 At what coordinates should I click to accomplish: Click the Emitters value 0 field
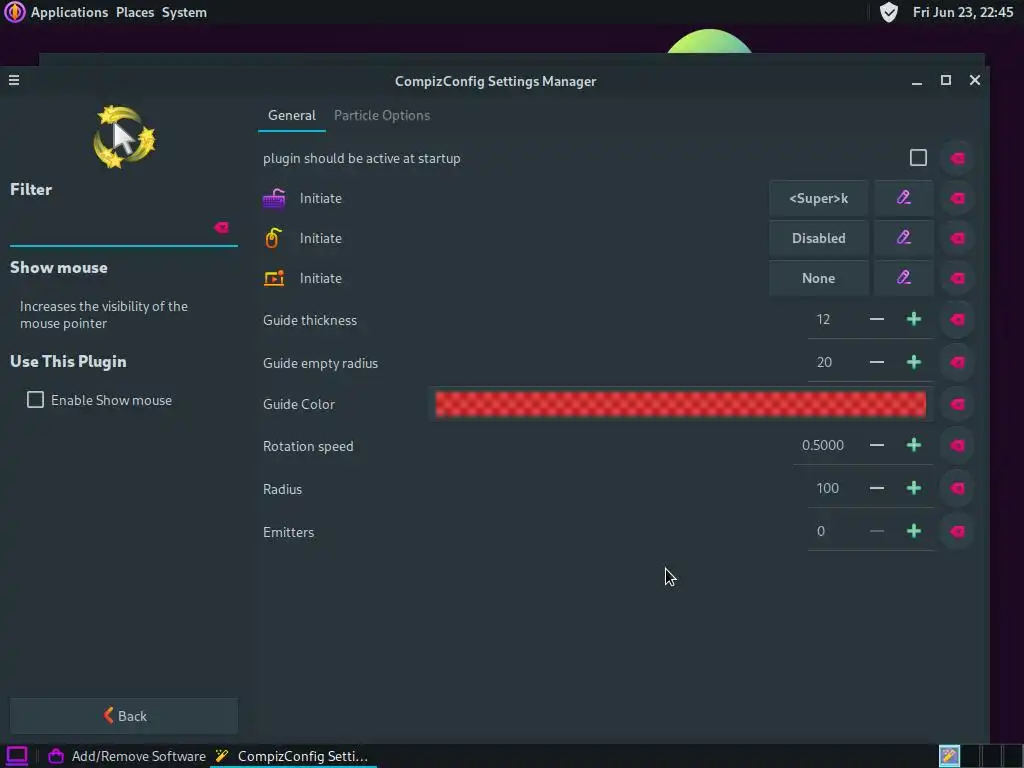pos(834,531)
